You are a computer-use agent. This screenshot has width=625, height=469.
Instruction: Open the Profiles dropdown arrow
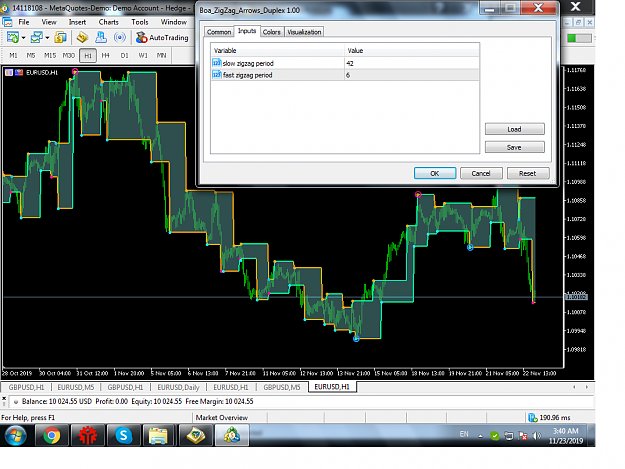tap(47, 38)
